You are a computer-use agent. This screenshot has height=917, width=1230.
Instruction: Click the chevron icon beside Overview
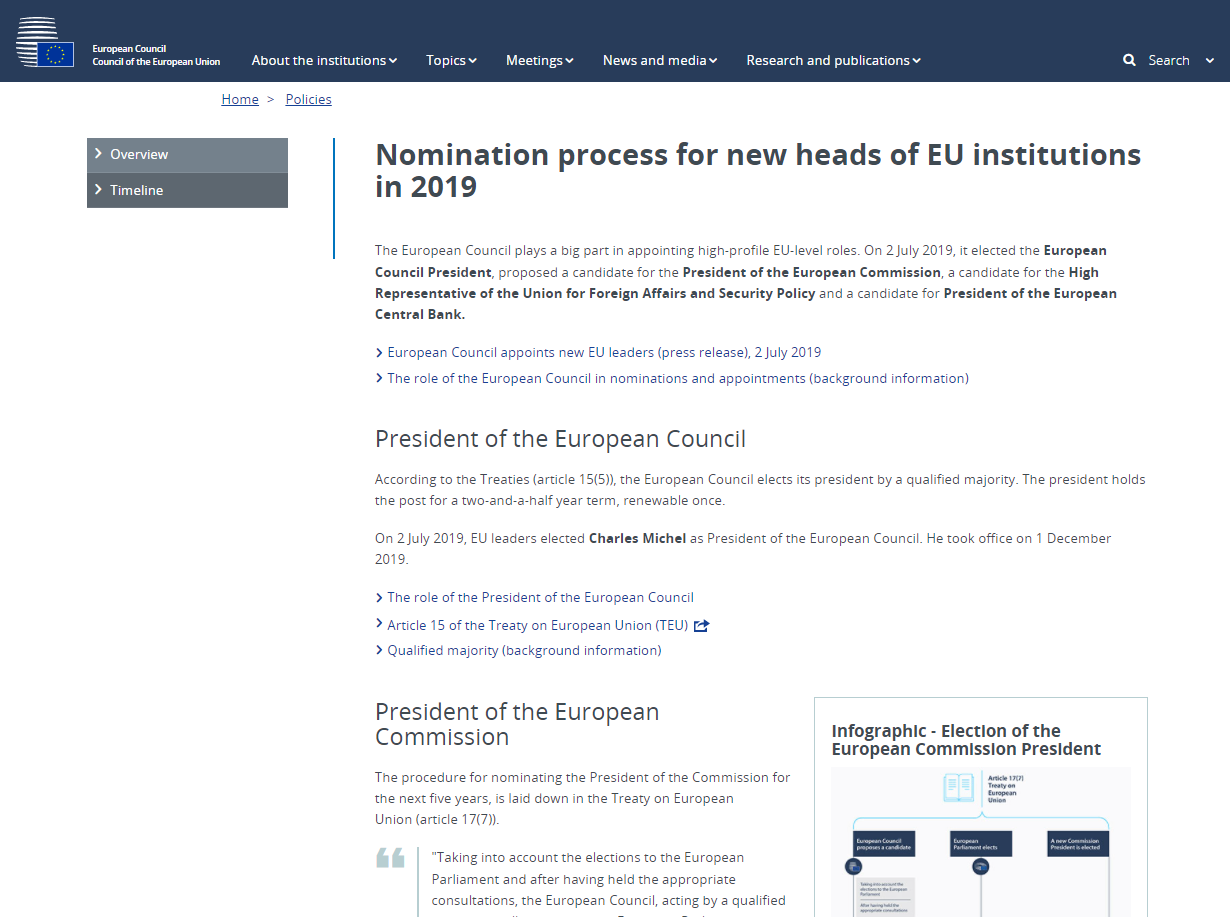point(99,153)
